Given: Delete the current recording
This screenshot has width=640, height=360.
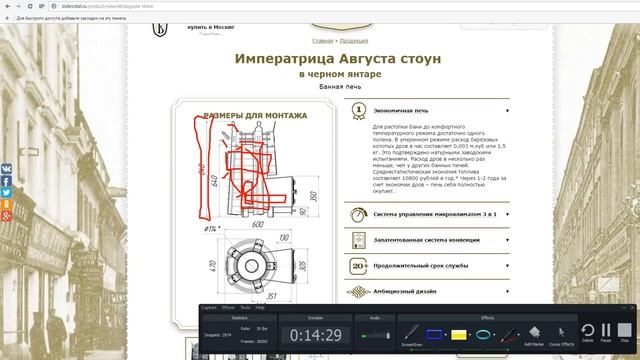Looking at the screenshot, I should click(x=587, y=332).
